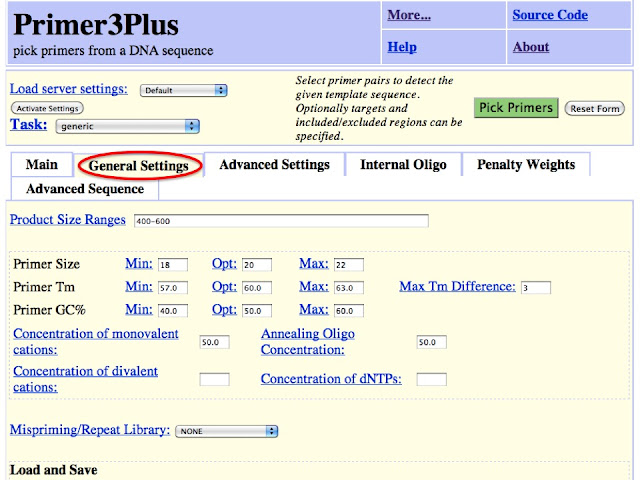The height and width of the screenshot is (480, 640).
Task: Click the Product Size Ranges input field
Action: tap(281, 221)
